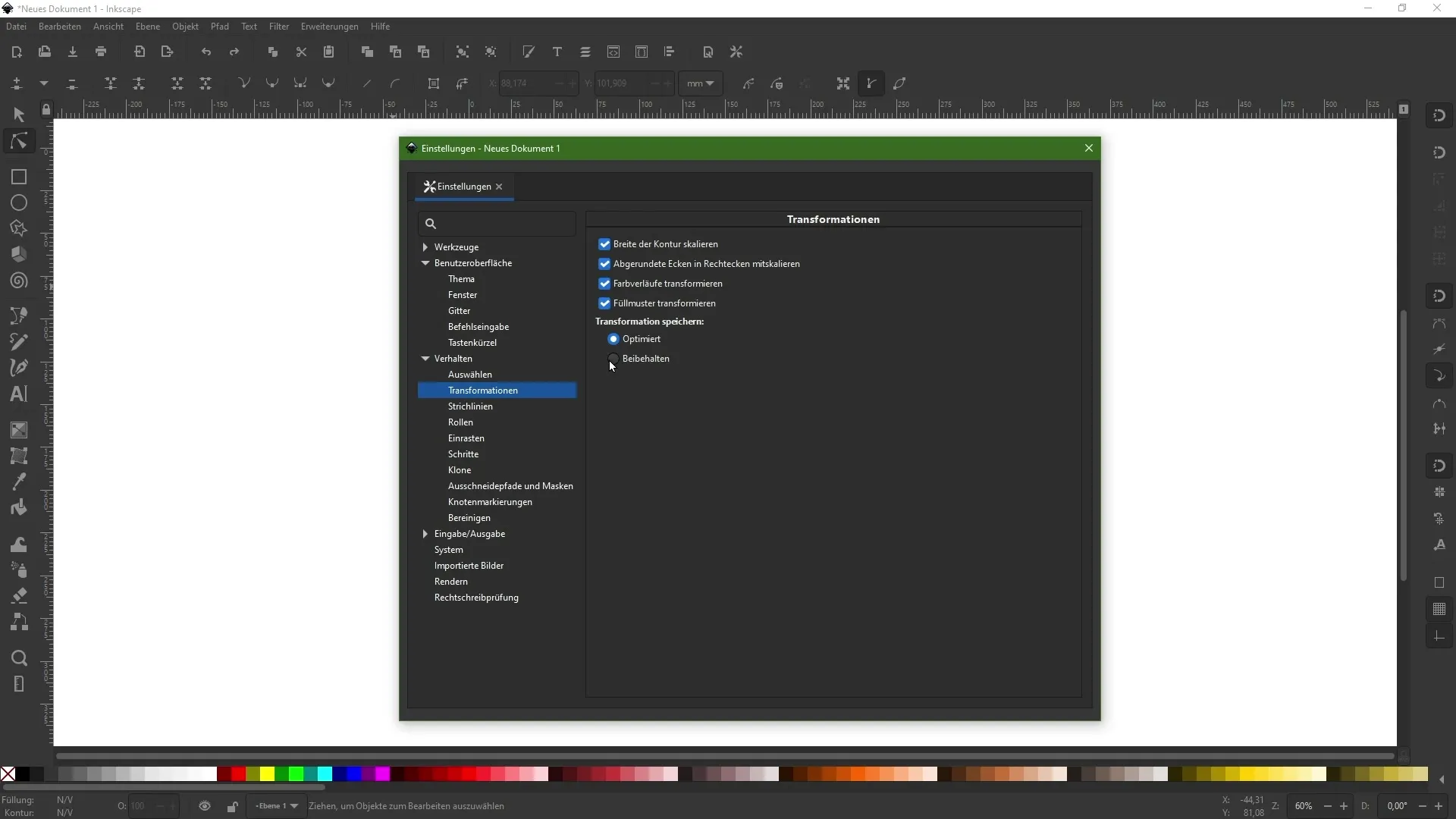
Task: Collapse the Benutzeroberfläche tree node
Action: [425, 263]
